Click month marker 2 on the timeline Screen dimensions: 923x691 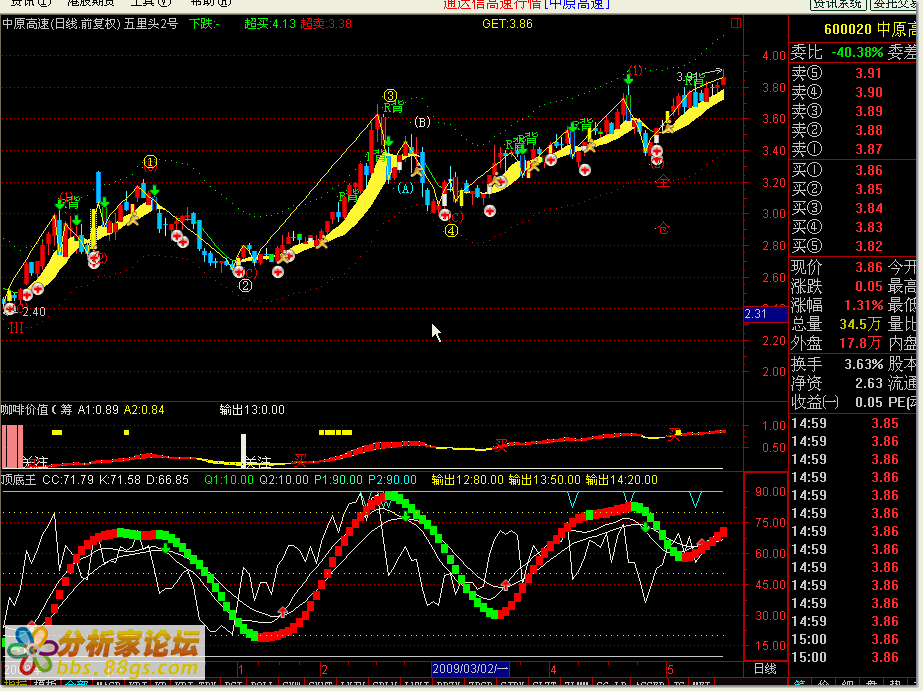pos(324,670)
